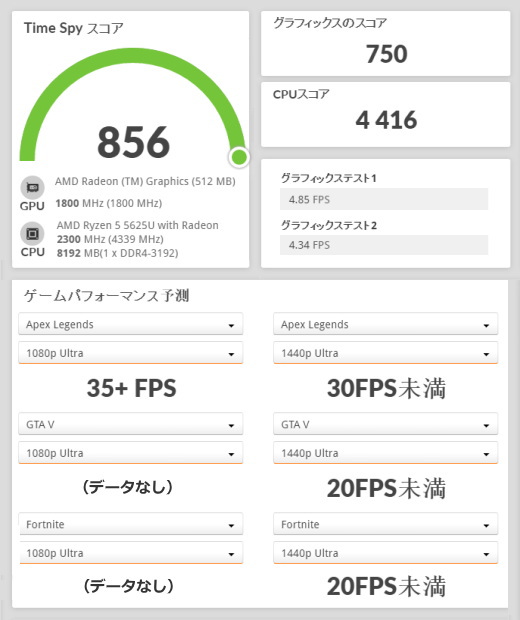520x620 pixels.
Task: Click the AMD Ryzen 5 5625U text
Action: click(138, 225)
